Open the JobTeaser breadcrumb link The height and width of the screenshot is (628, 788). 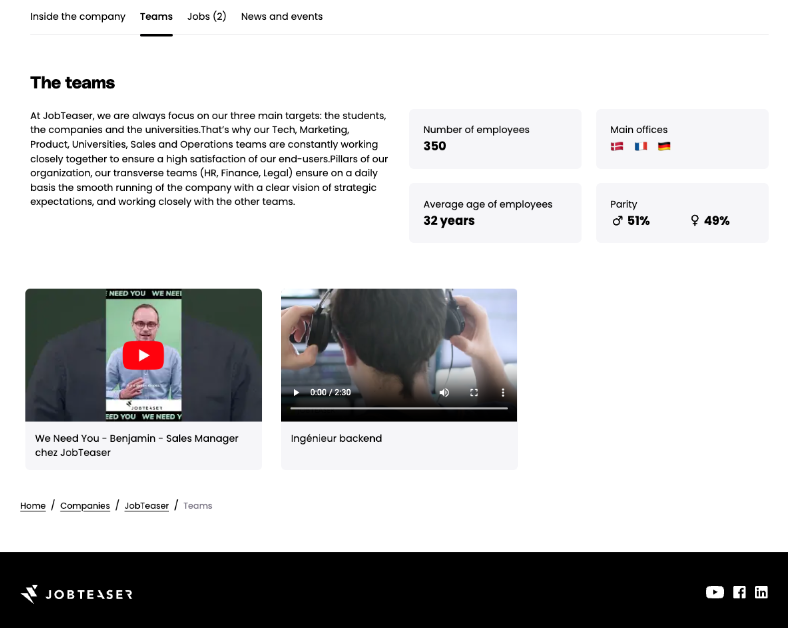coord(147,506)
